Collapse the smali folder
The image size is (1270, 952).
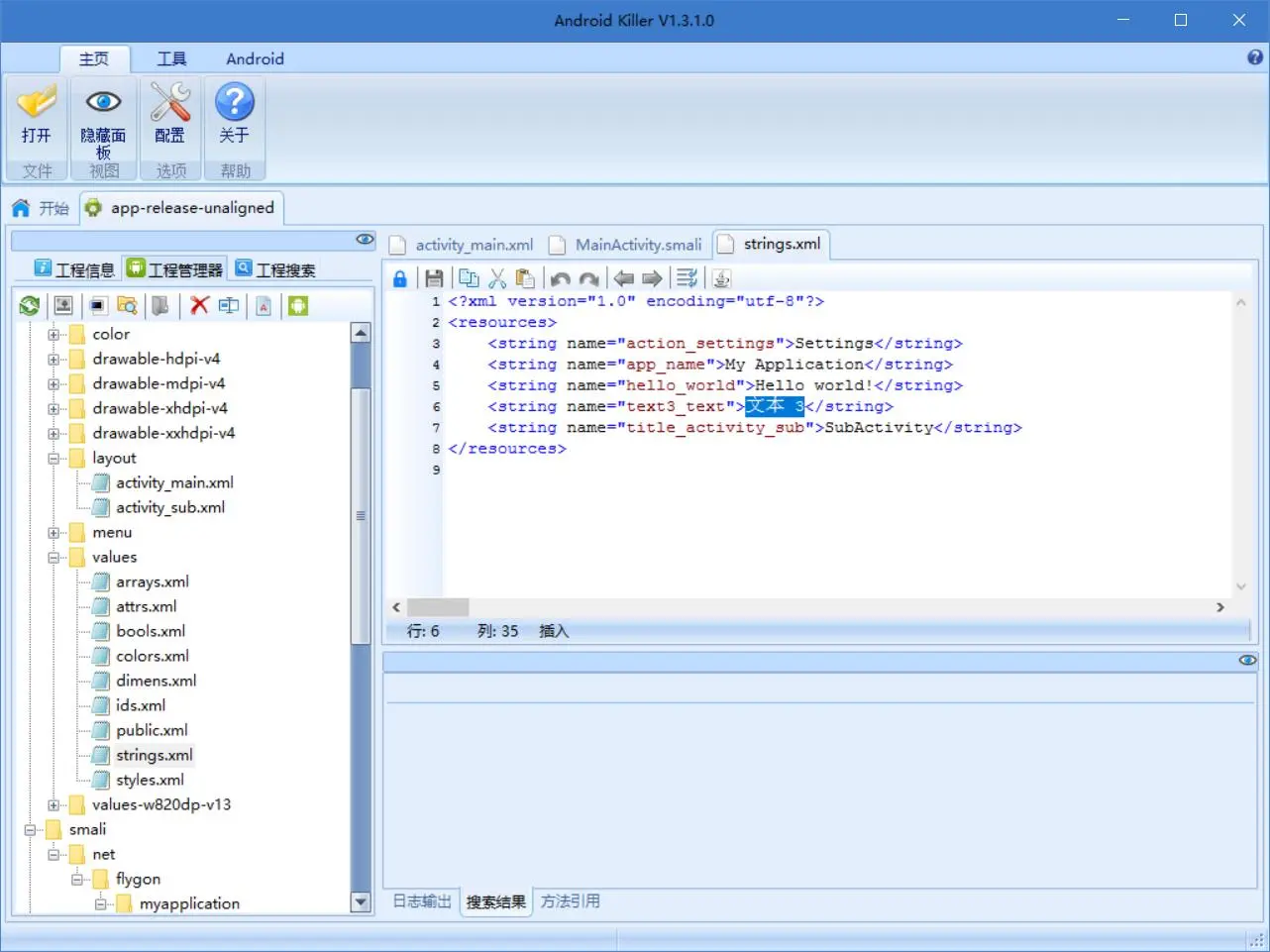click(30, 830)
